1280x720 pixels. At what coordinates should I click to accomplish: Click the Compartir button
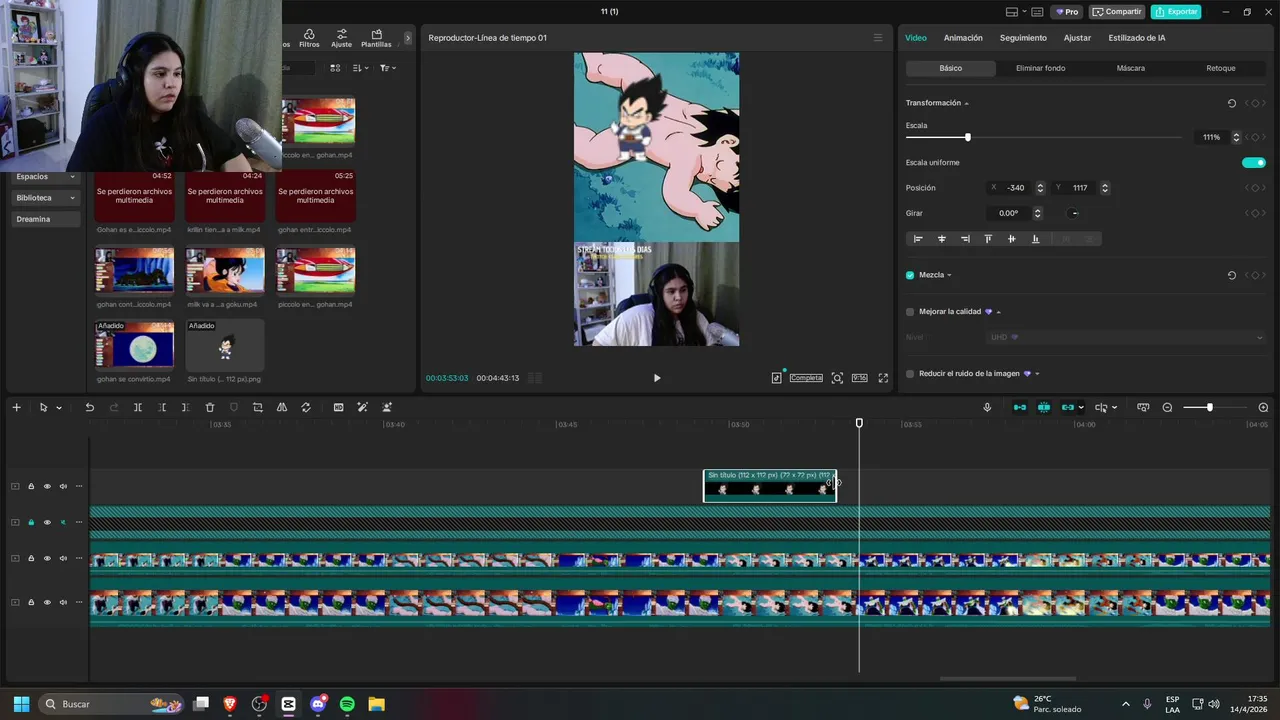[x=1117, y=12]
